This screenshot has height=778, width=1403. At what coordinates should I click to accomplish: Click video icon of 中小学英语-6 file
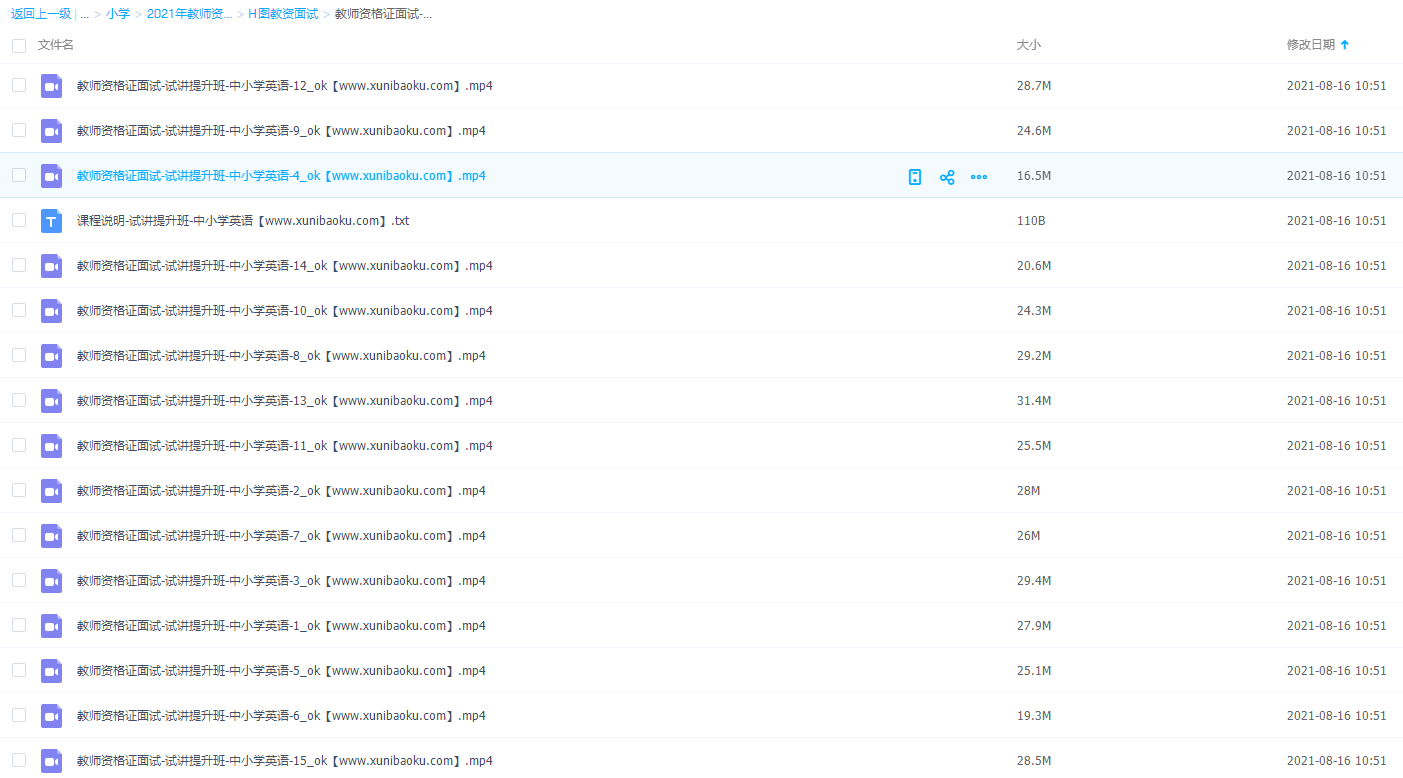pos(51,716)
